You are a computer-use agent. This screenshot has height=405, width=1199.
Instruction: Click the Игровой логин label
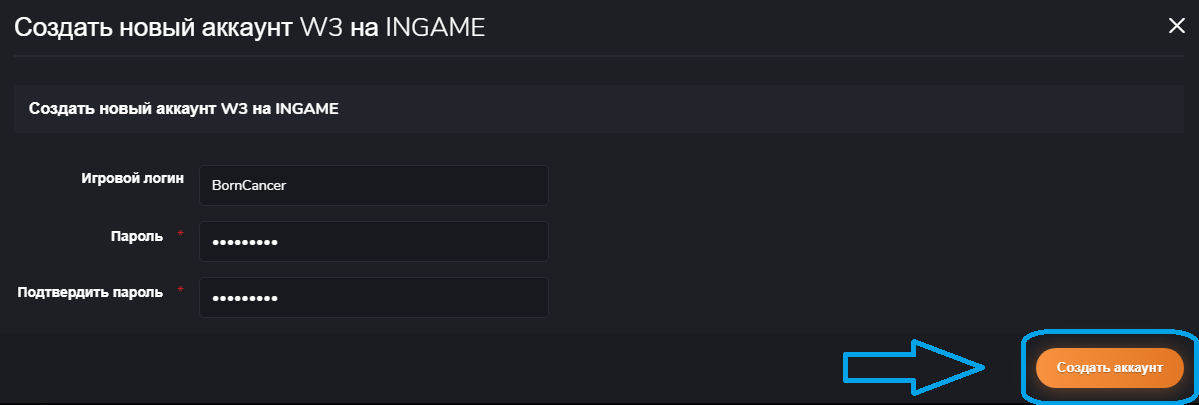133,179
